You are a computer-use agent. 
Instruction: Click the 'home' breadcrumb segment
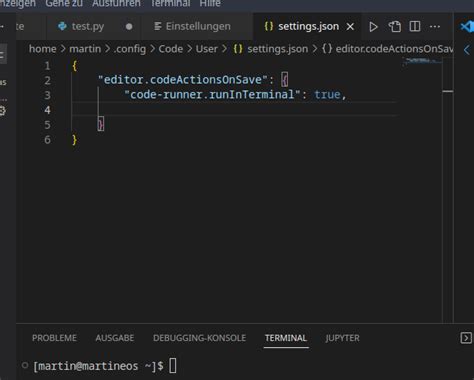point(43,49)
